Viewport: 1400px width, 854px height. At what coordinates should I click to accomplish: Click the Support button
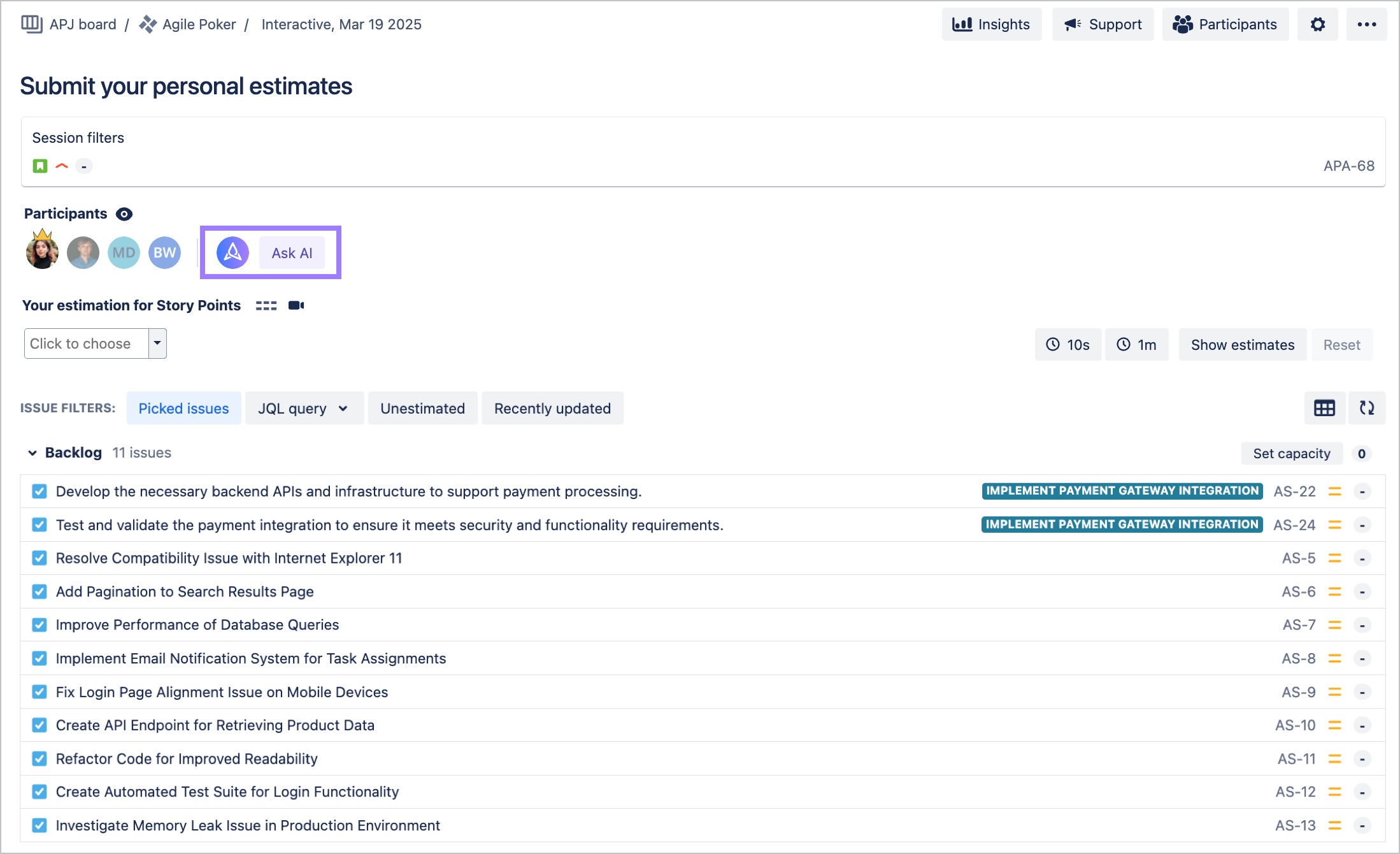[1103, 24]
